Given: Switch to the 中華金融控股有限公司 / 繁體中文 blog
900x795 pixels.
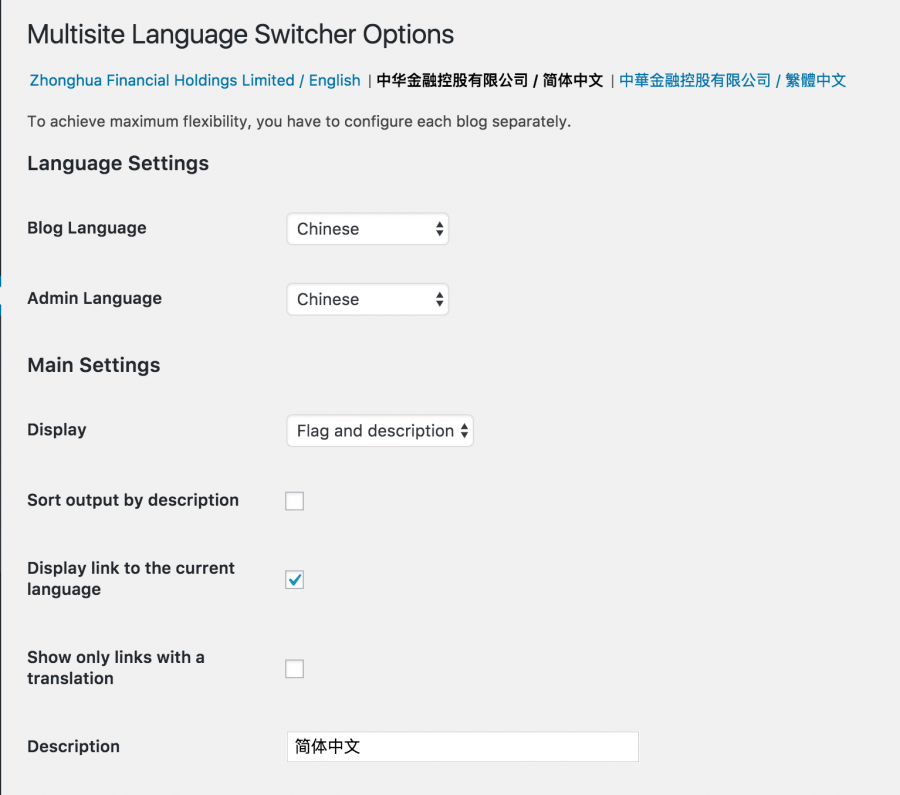Looking at the screenshot, I should click(732, 80).
